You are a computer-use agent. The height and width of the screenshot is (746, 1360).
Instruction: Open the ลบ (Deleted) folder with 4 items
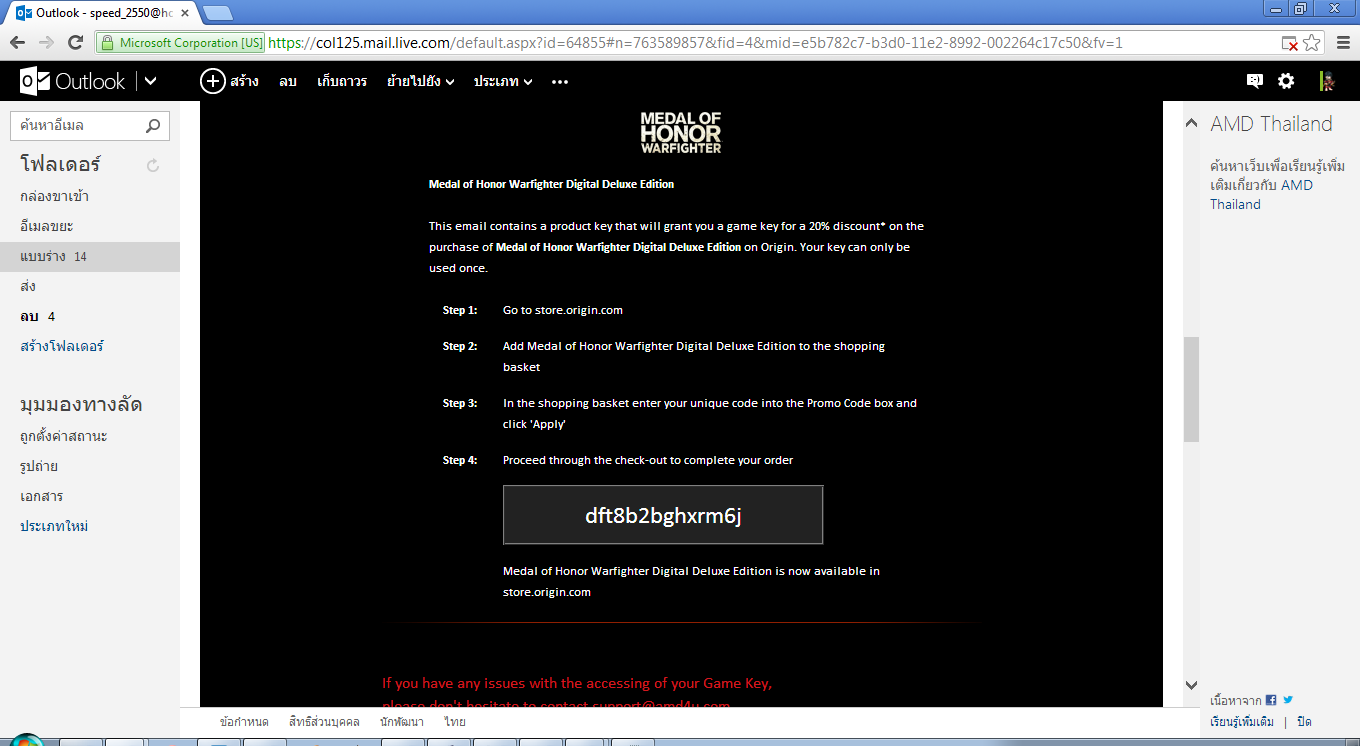(x=38, y=316)
